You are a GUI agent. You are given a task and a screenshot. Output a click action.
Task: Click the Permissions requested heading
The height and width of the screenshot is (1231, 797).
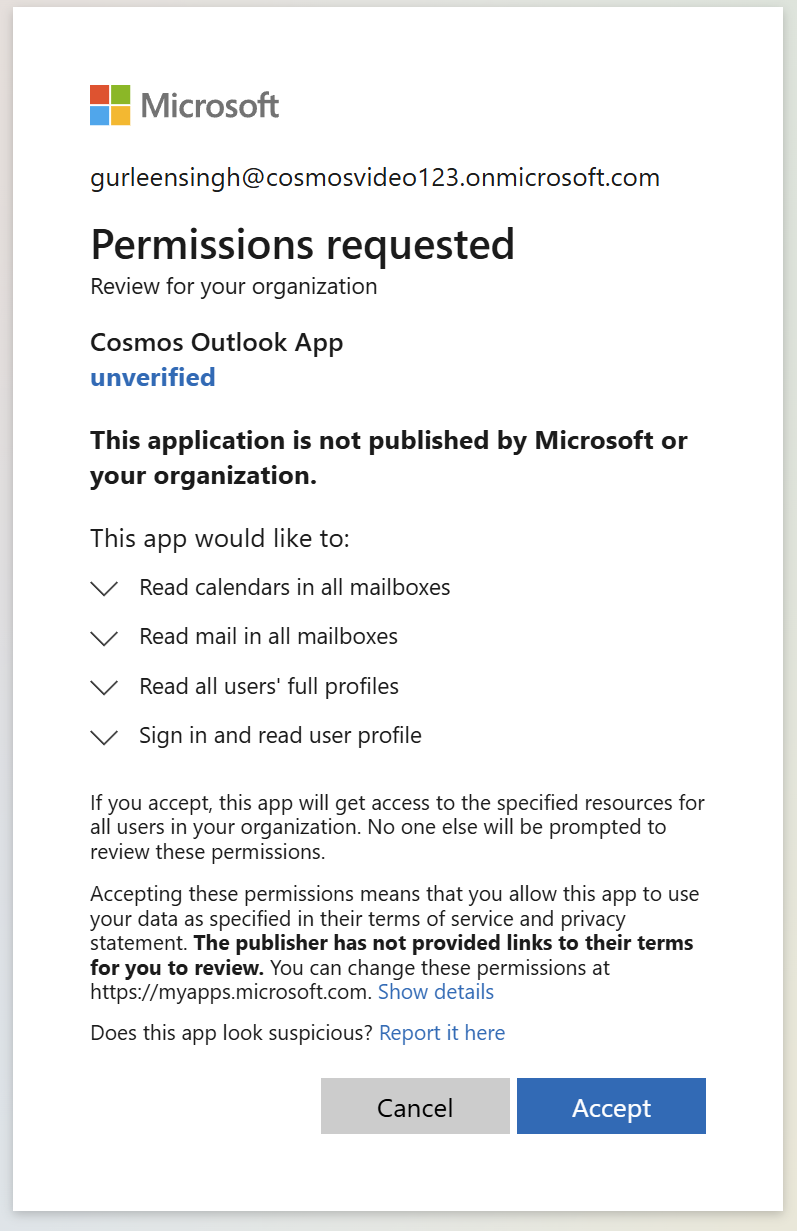(303, 243)
